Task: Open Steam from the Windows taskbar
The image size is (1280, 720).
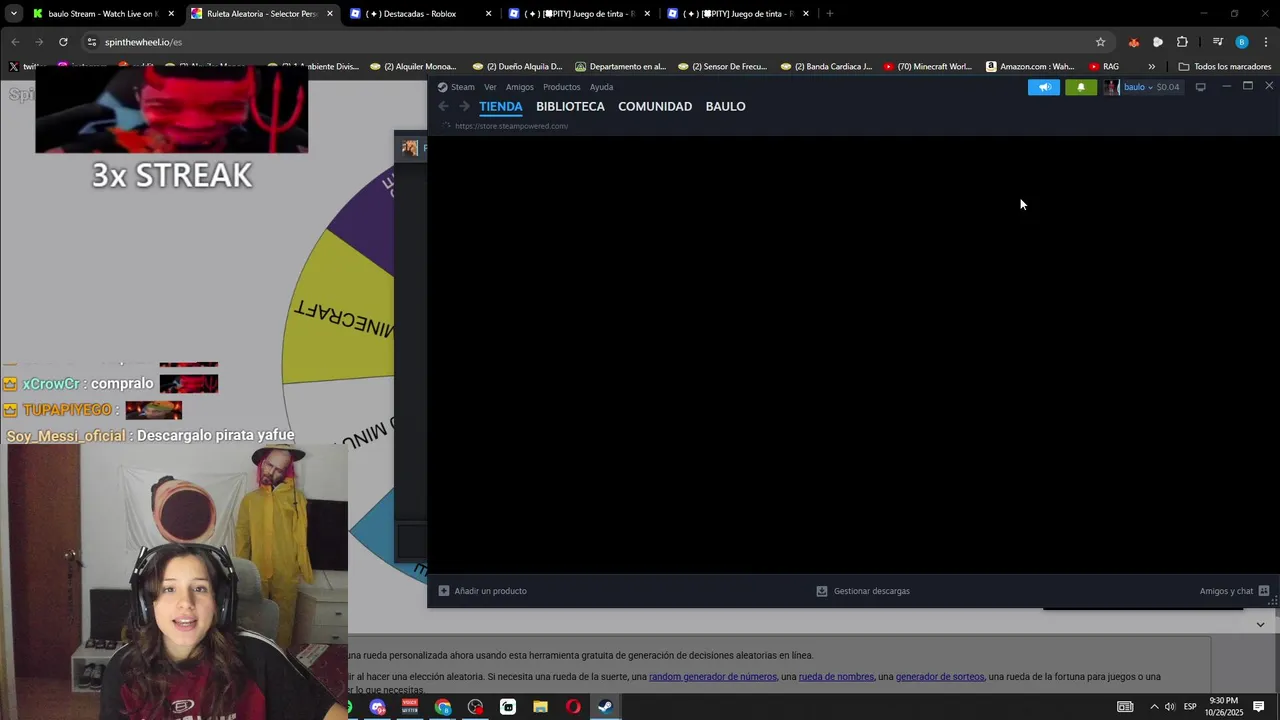Action: click(x=605, y=707)
